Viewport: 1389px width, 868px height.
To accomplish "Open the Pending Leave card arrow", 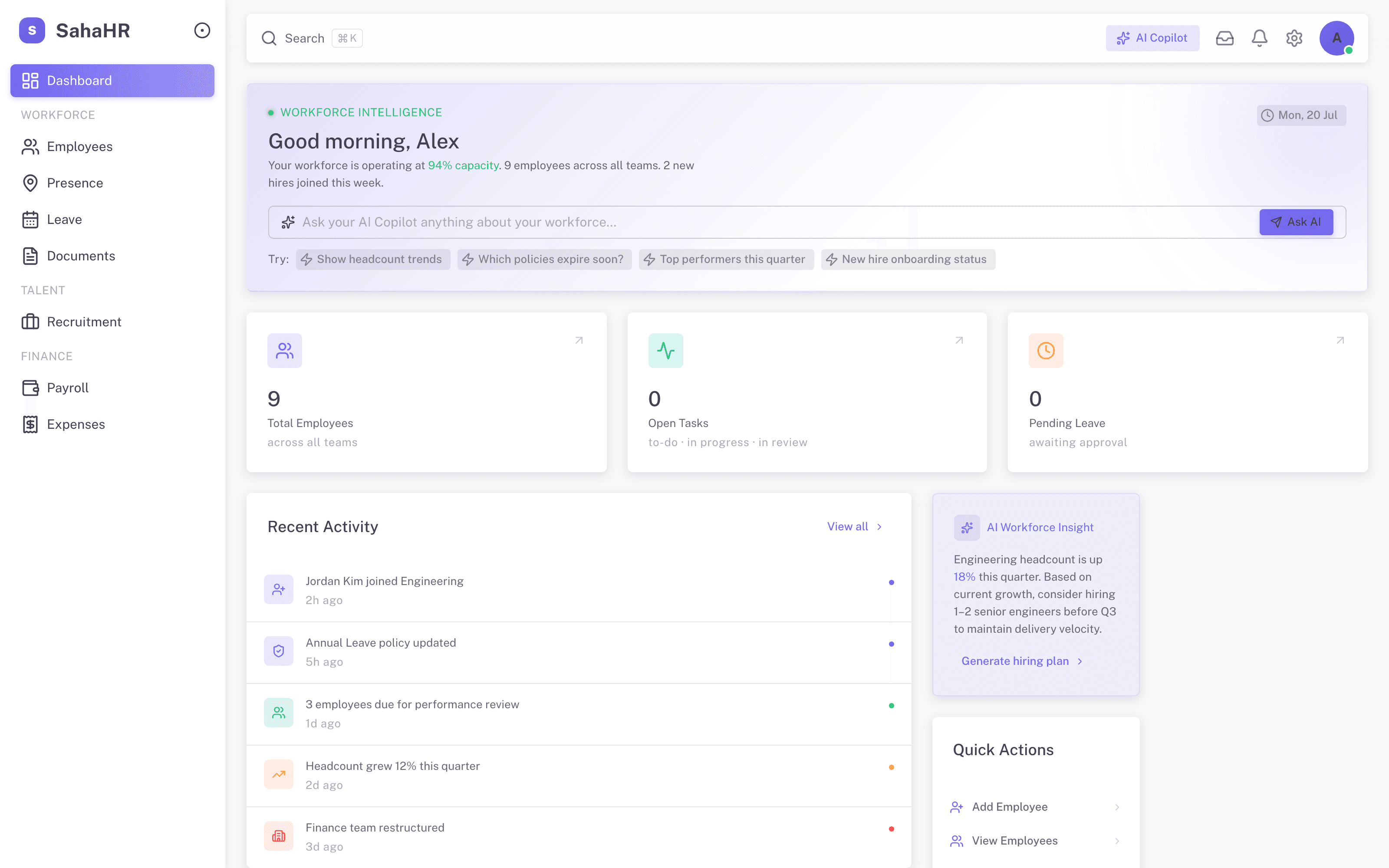I will (1340, 340).
